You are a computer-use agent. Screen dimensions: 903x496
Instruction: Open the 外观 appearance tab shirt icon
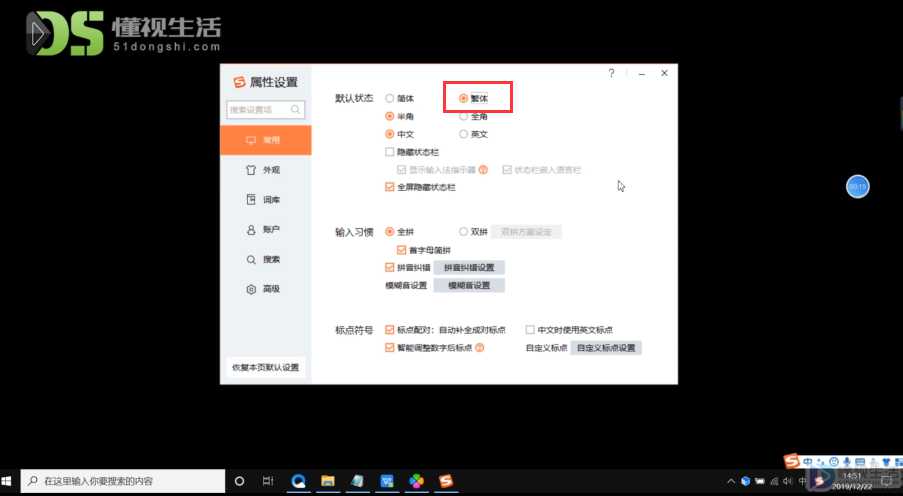point(251,170)
